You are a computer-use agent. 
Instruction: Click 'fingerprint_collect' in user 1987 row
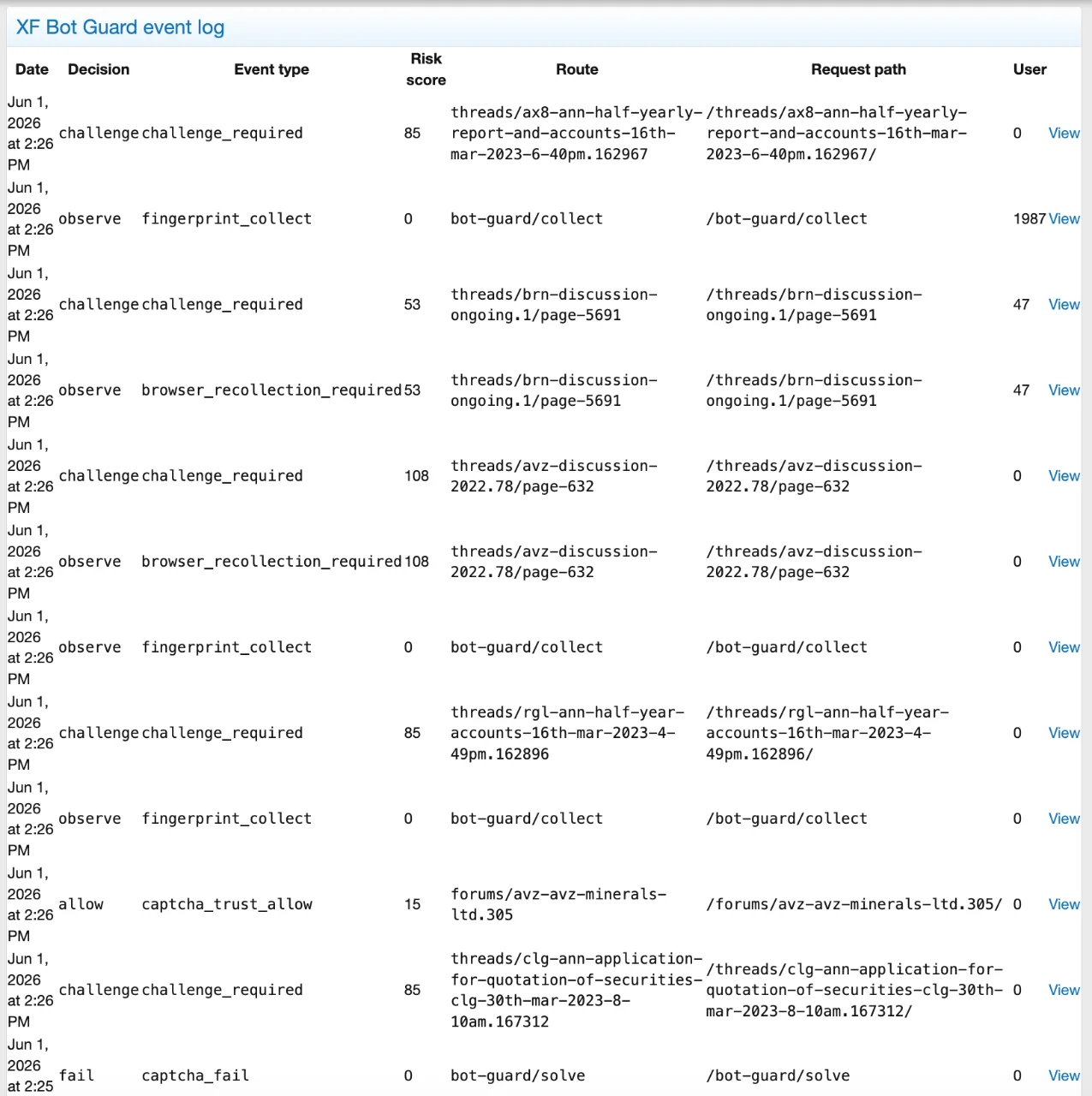pos(227,218)
